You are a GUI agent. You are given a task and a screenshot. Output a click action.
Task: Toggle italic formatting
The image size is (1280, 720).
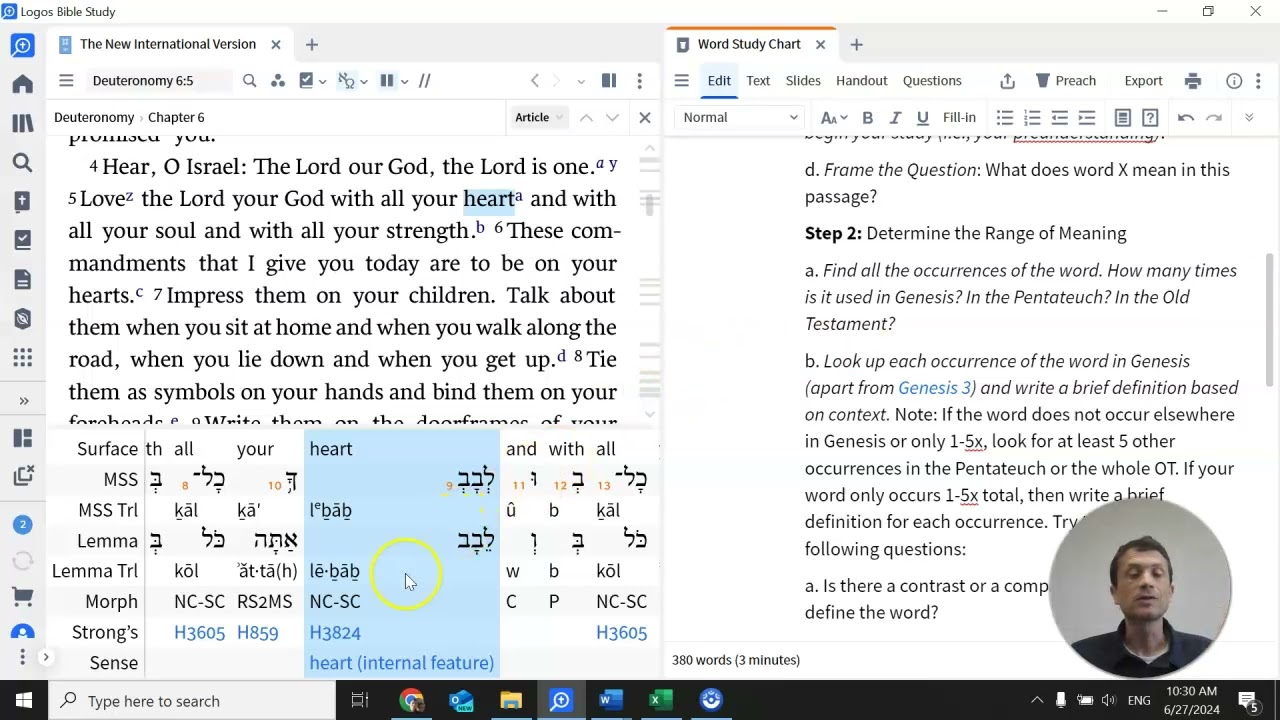coord(895,117)
